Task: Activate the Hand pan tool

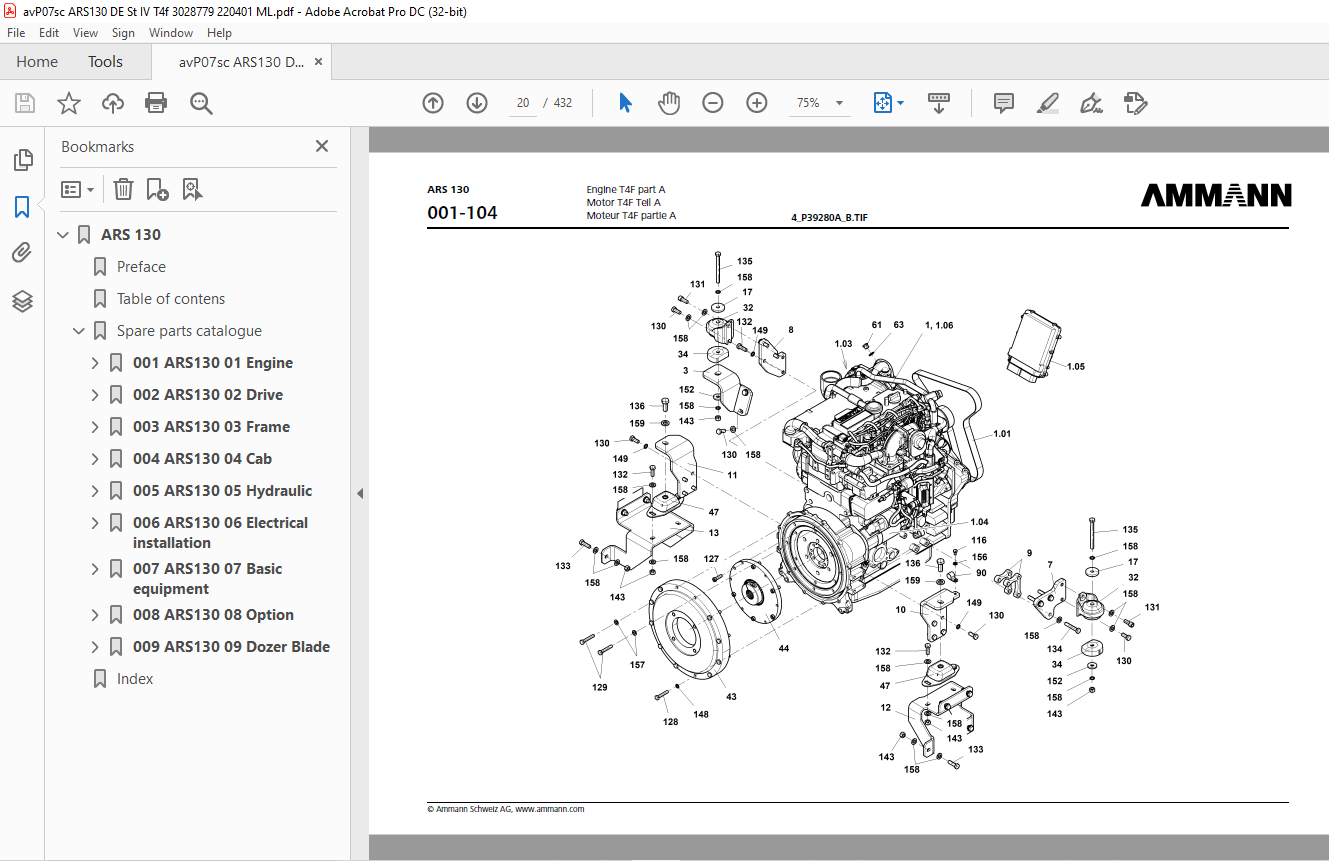Action: pyautogui.click(x=669, y=103)
